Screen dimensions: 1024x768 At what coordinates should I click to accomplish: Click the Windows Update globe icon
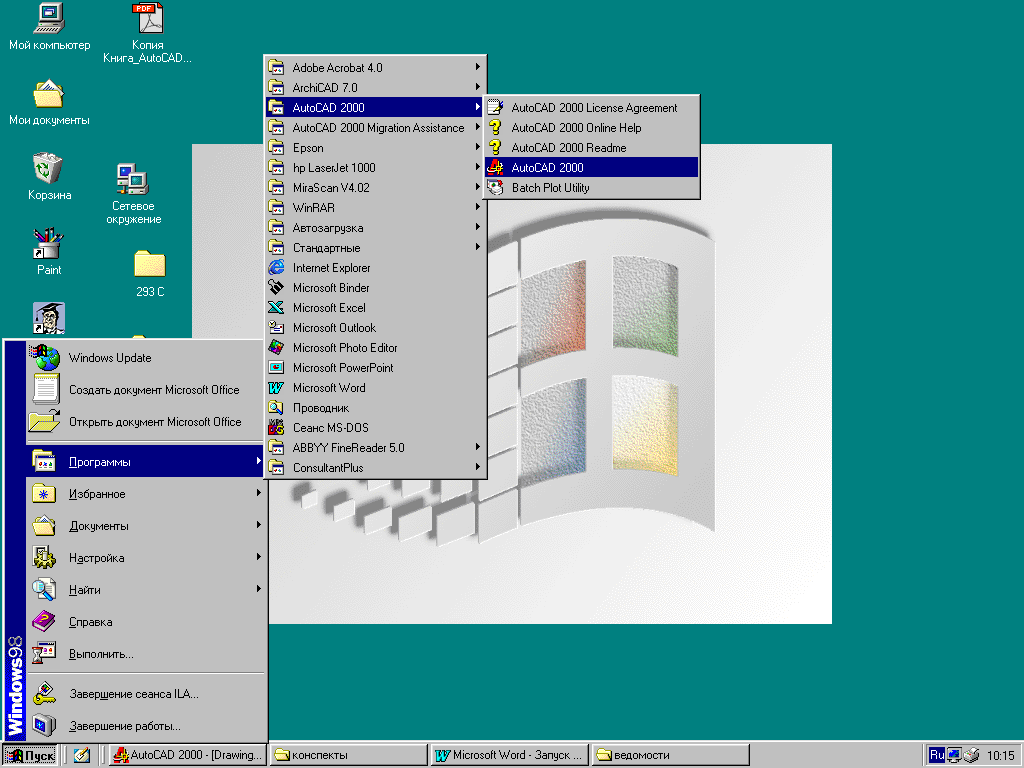coord(44,358)
